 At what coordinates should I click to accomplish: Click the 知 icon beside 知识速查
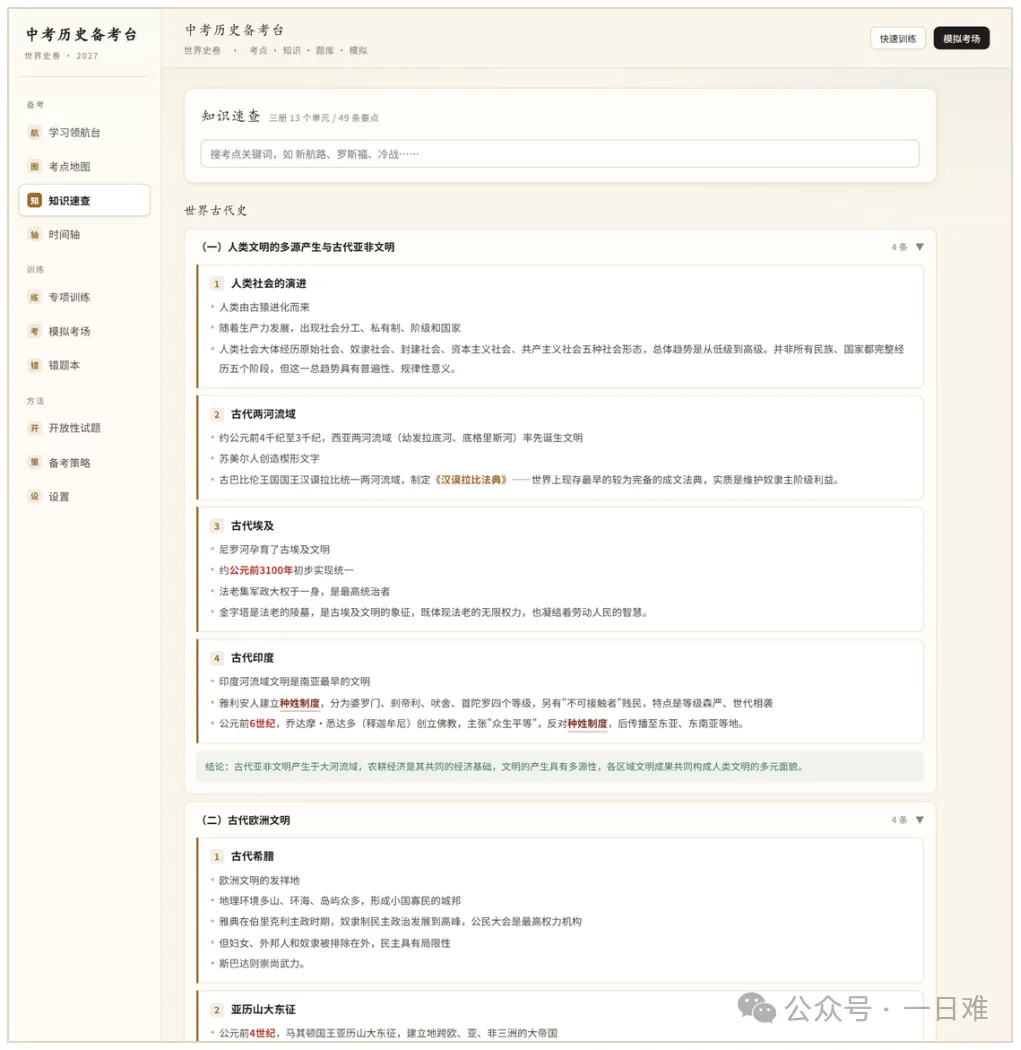(34, 200)
